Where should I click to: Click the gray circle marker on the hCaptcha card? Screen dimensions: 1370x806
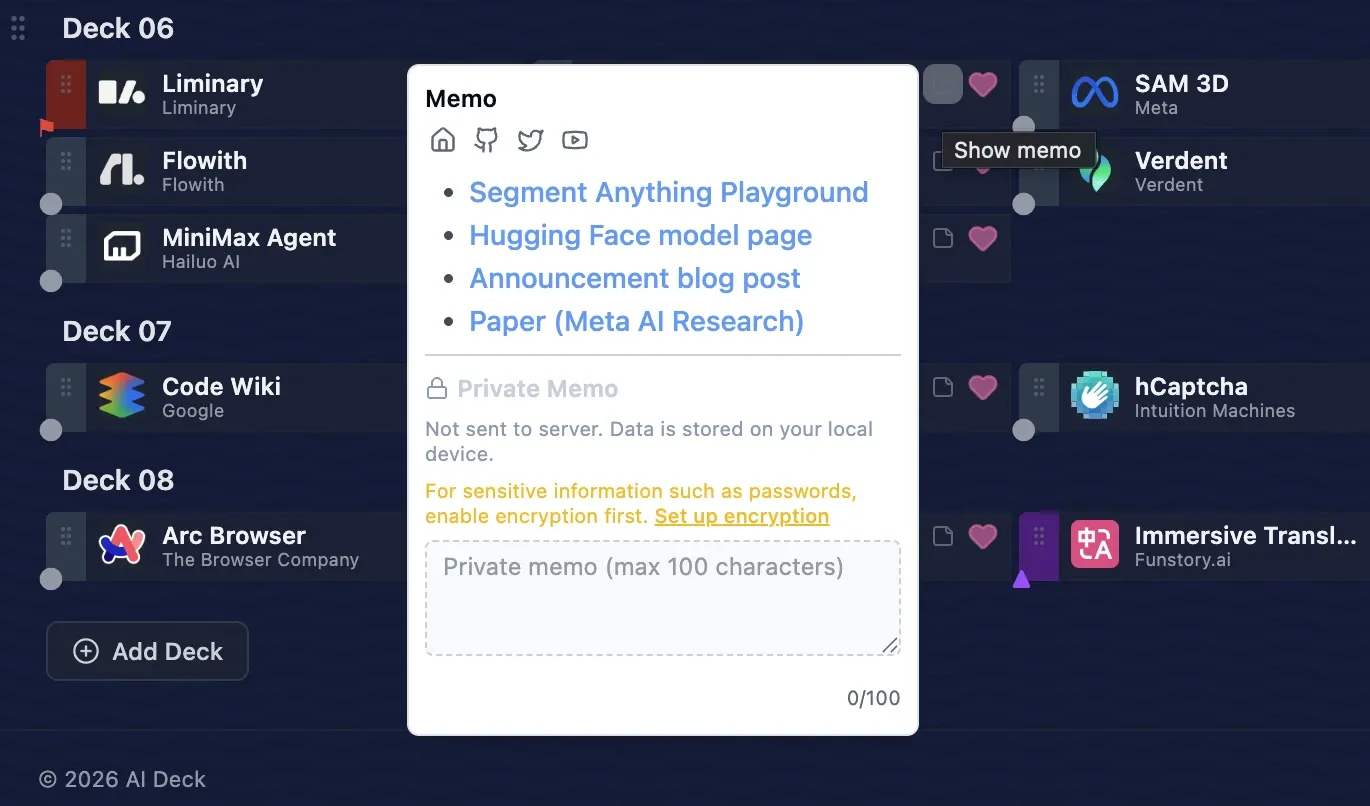click(x=1023, y=430)
